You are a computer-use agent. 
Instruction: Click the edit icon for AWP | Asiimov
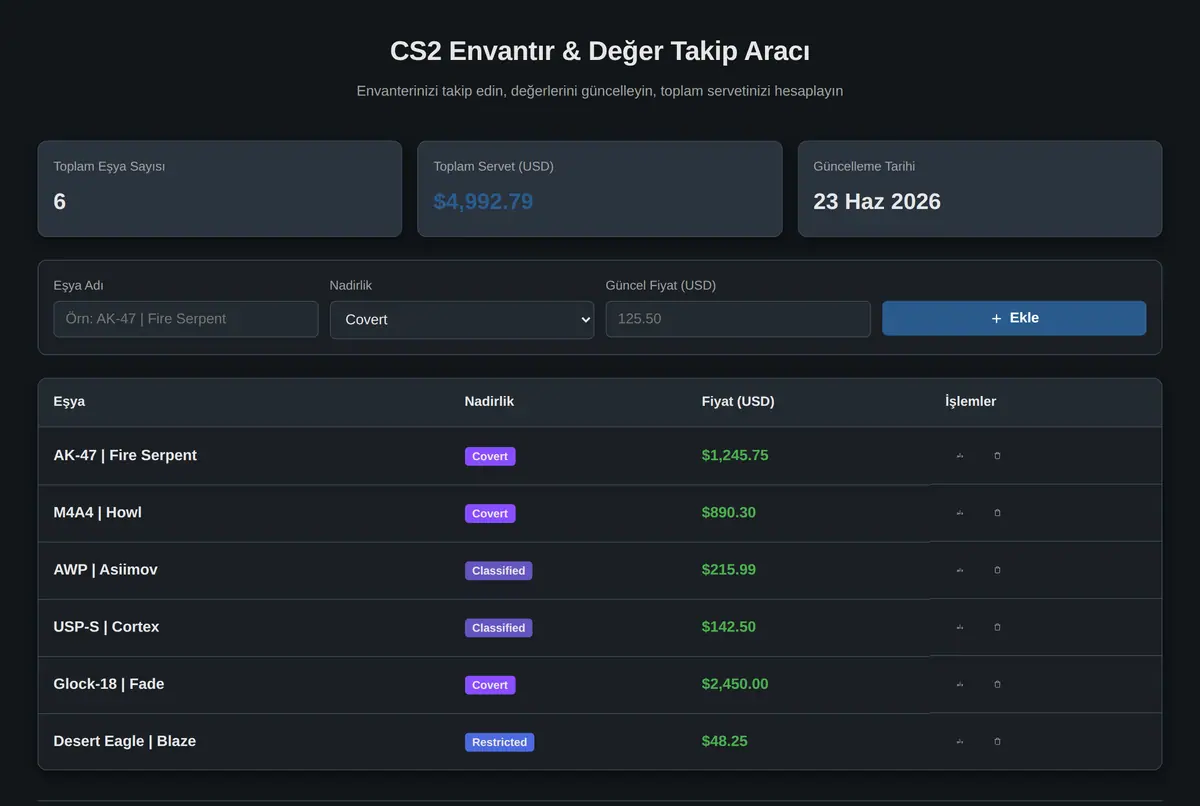960,570
